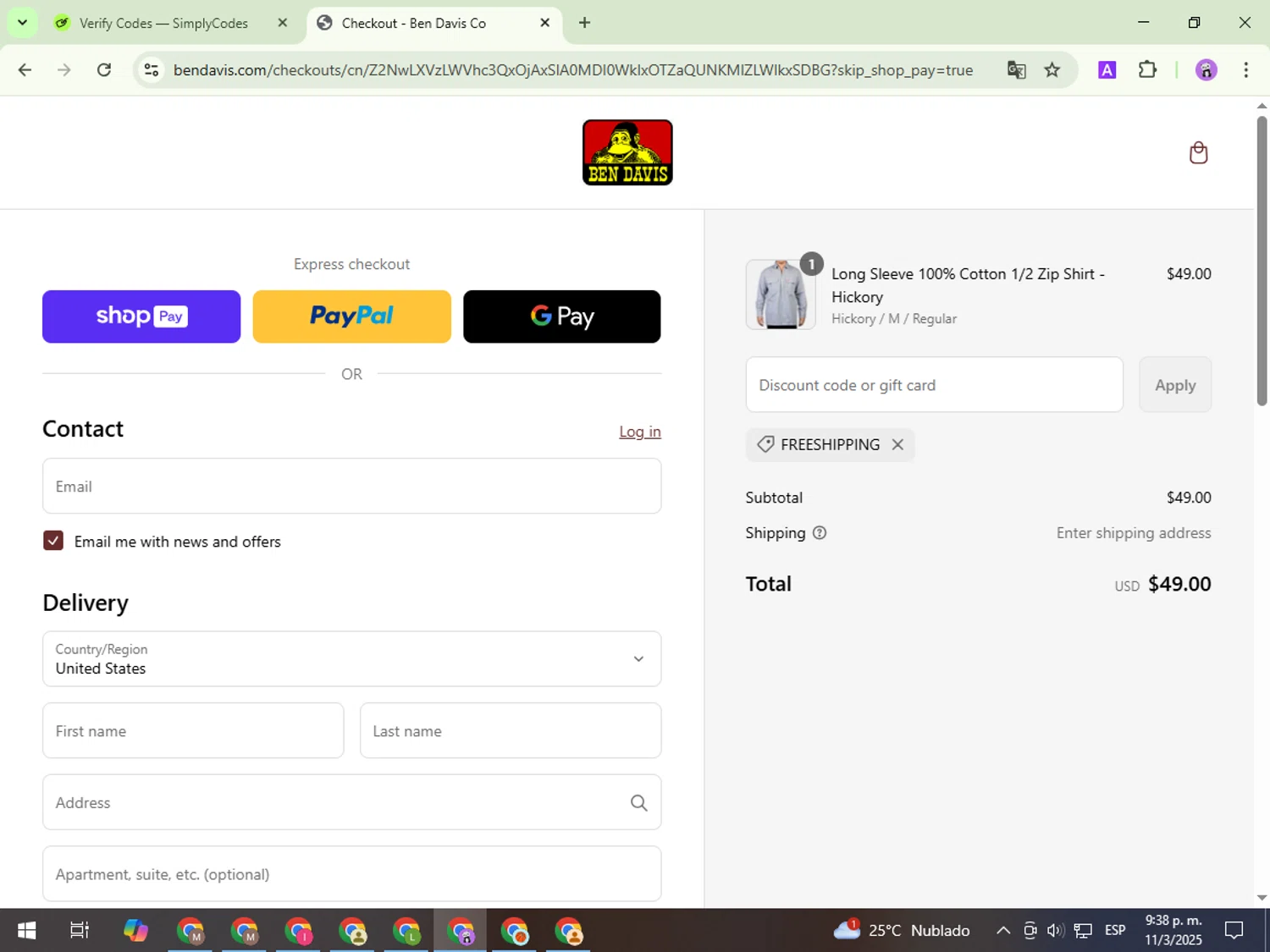Click the Translate page icon
1270x952 pixels.
pos(1016,70)
